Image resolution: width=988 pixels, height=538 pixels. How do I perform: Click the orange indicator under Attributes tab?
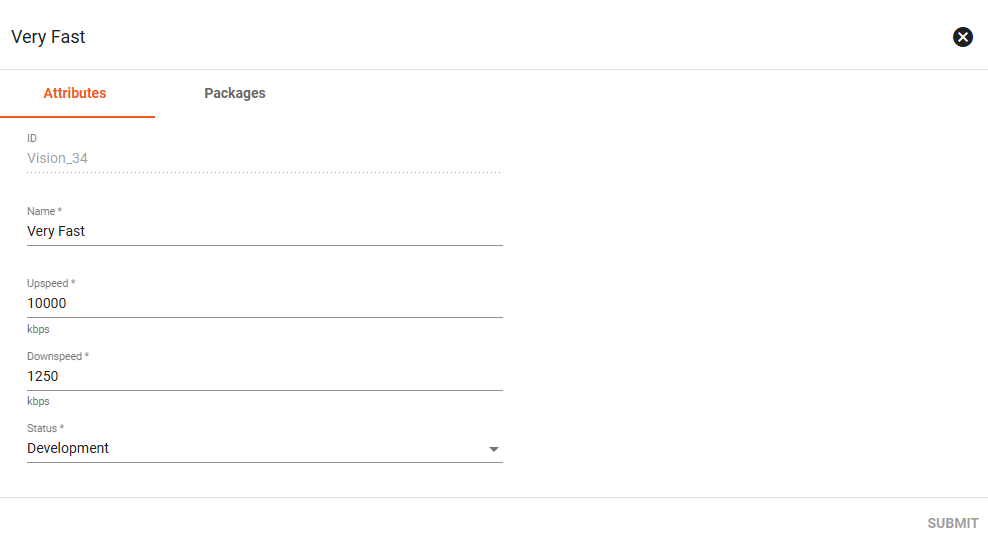point(78,117)
